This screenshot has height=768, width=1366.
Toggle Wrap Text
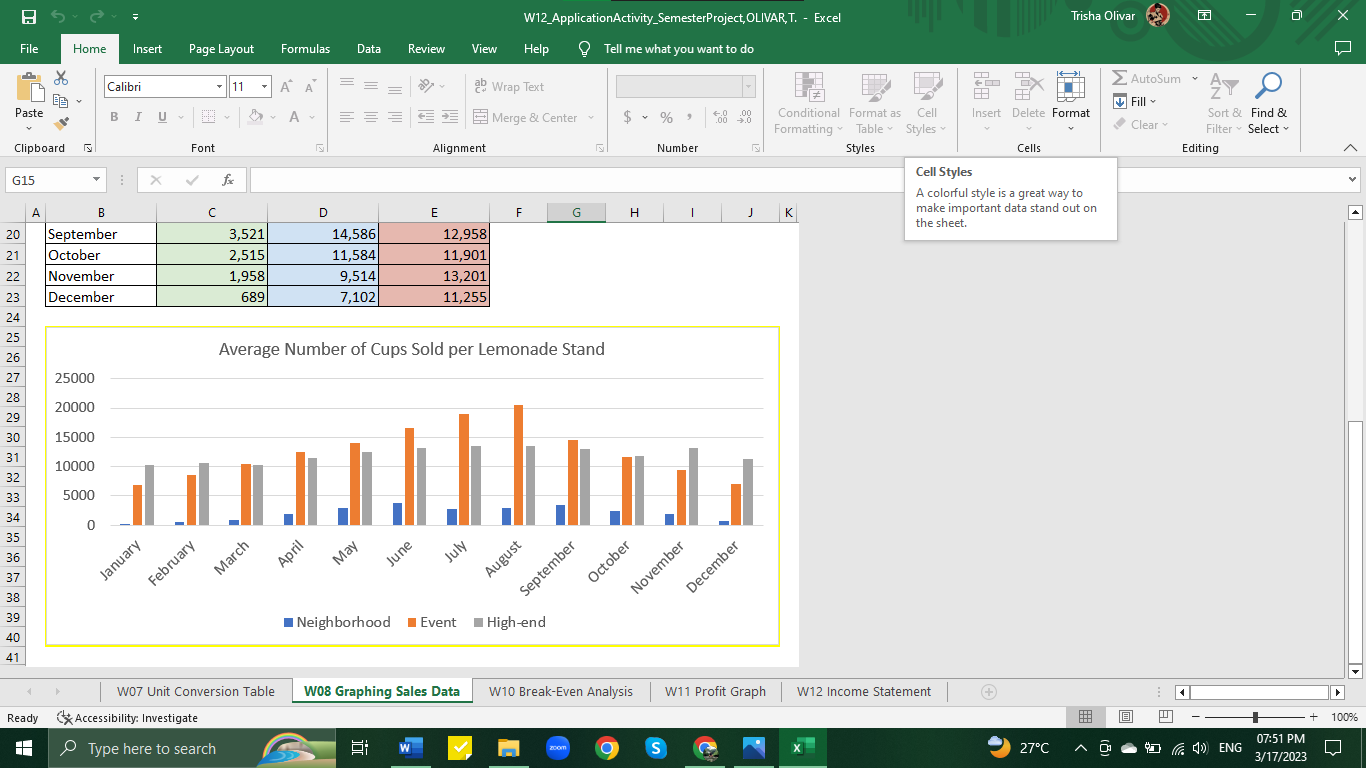point(508,87)
